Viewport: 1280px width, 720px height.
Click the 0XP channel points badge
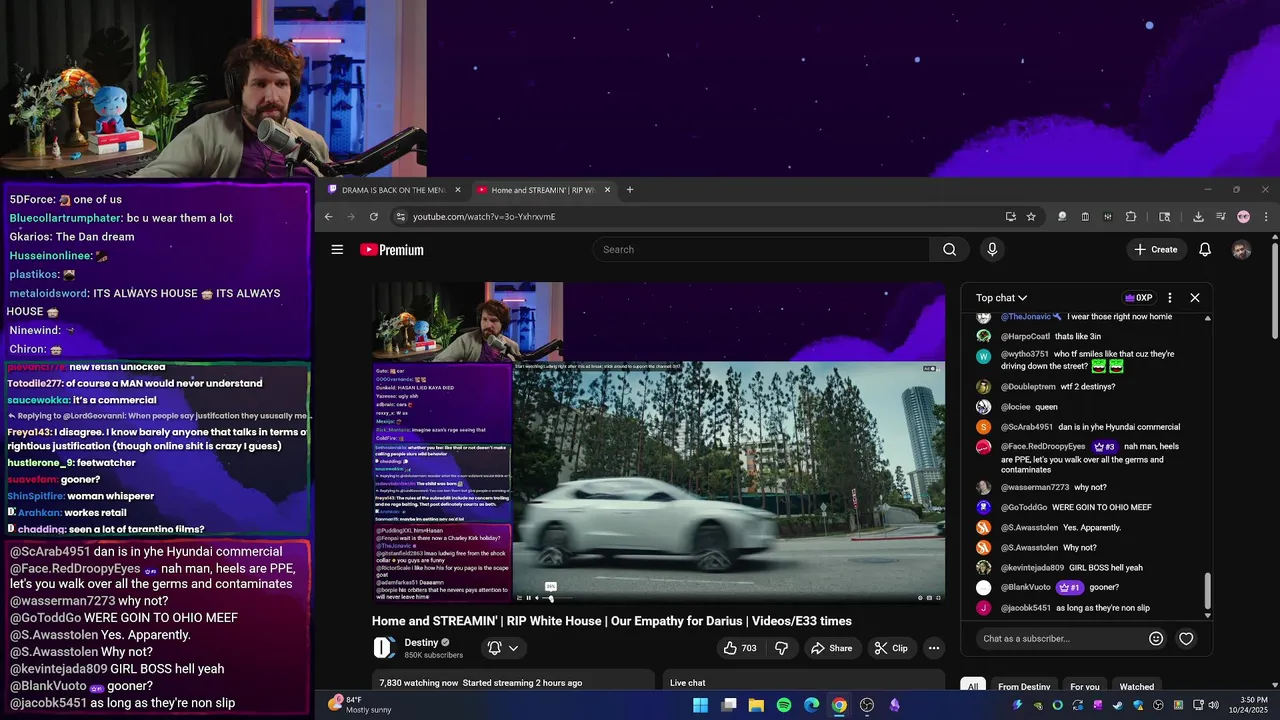click(1138, 298)
